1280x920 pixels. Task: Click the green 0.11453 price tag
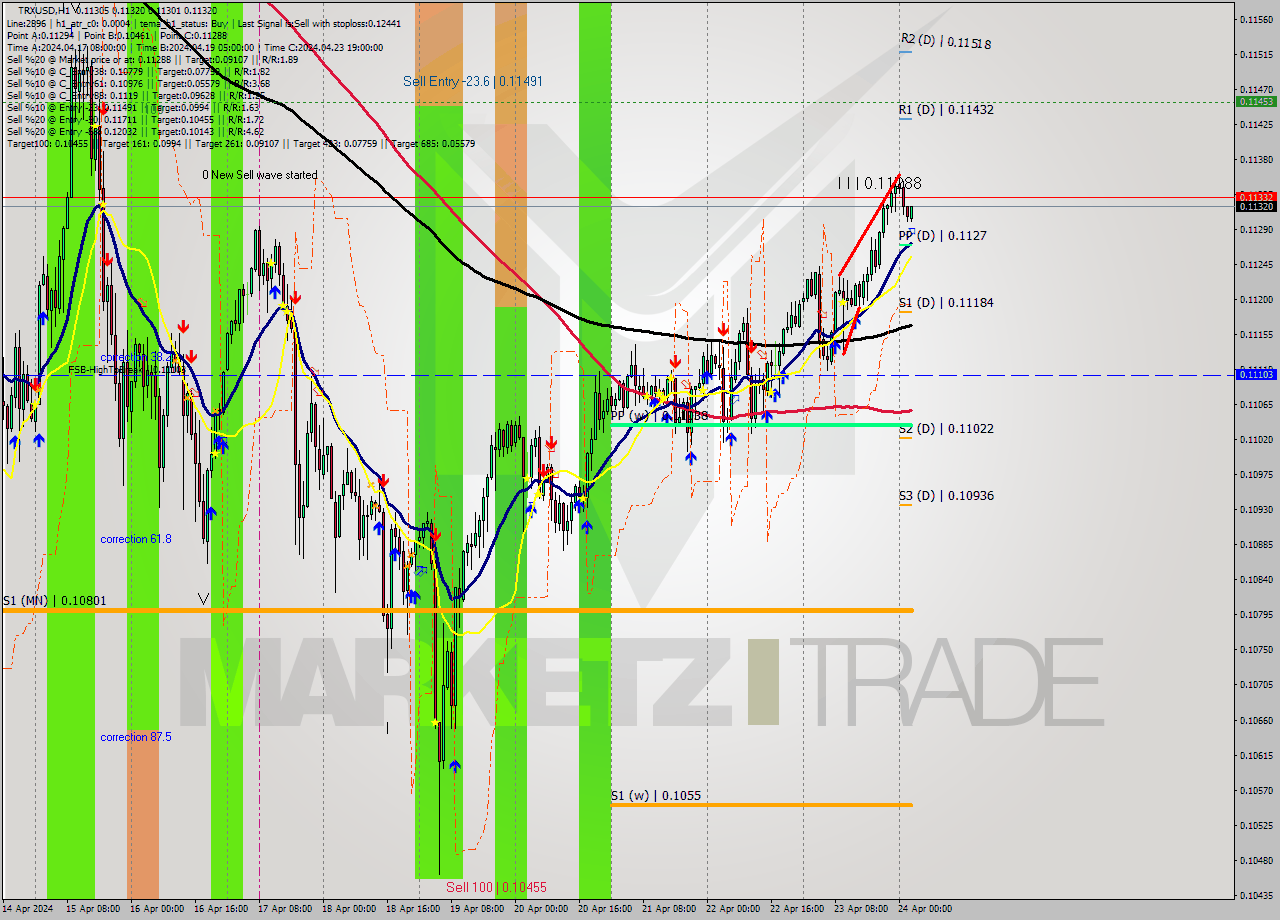coord(1257,101)
